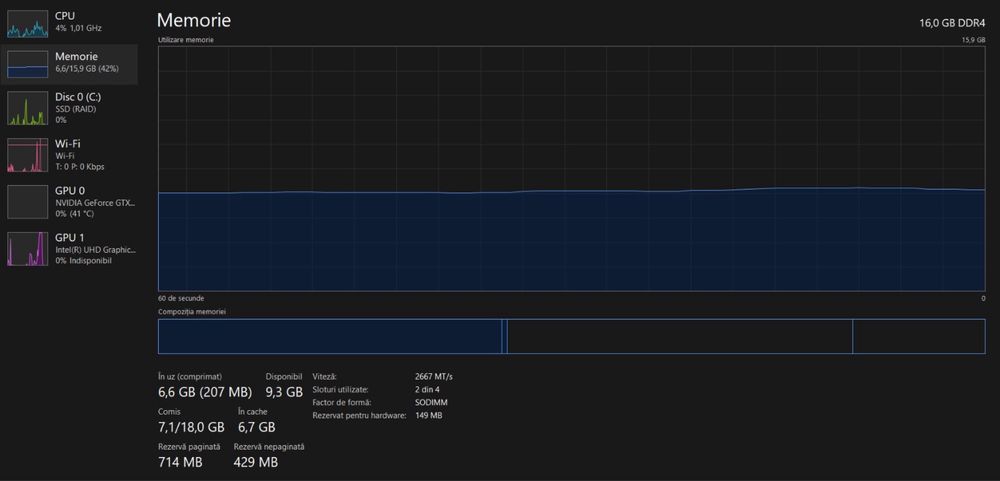Screen dimensions: 1000x481
Task: Click the Memorie page heading
Action: point(194,20)
